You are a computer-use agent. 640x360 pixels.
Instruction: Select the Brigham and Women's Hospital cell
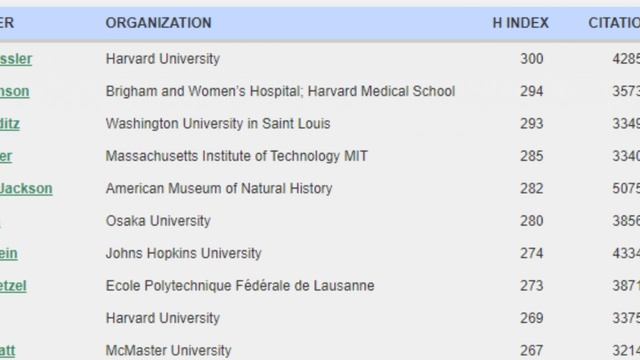coord(280,91)
